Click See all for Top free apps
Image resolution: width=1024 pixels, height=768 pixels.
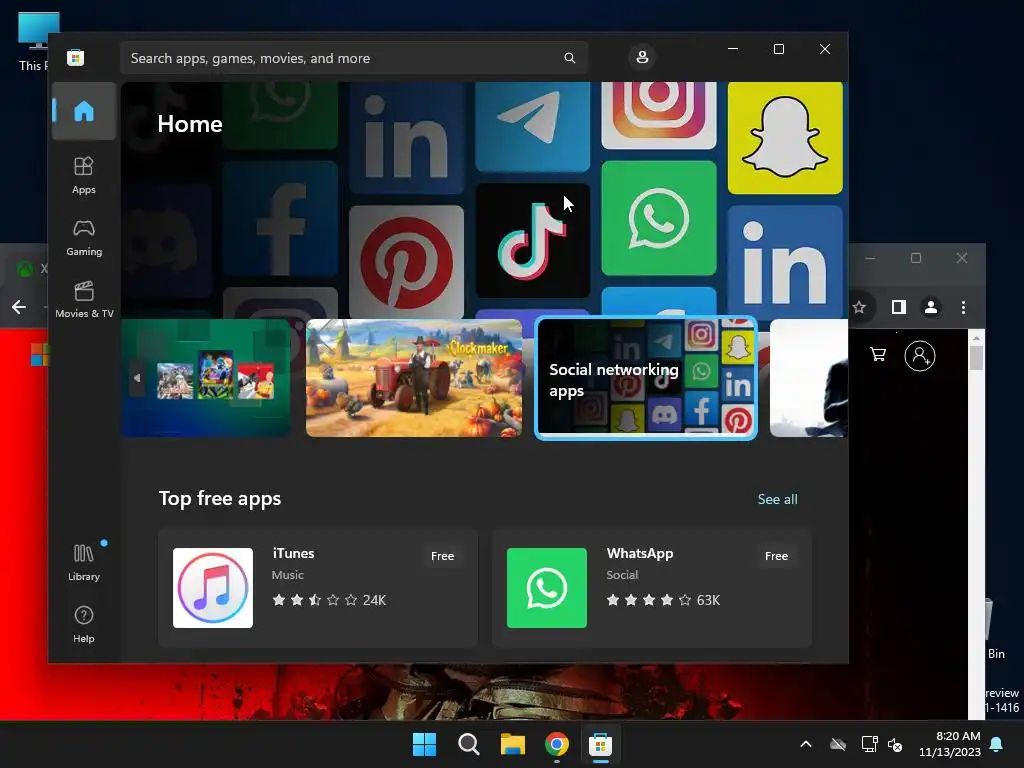777,499
